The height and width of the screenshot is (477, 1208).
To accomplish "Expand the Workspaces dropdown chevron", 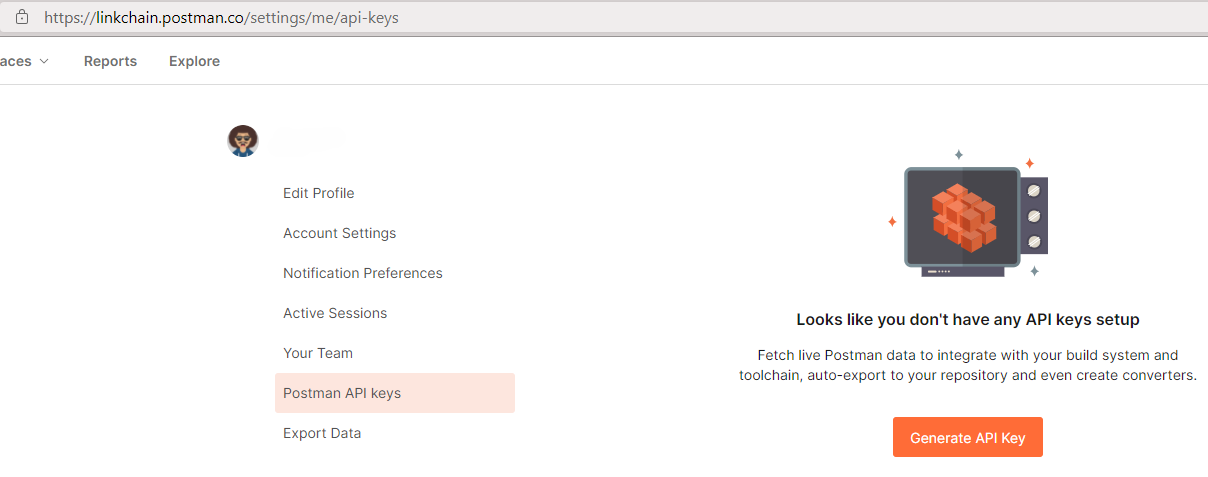I will tap(44, 62).
